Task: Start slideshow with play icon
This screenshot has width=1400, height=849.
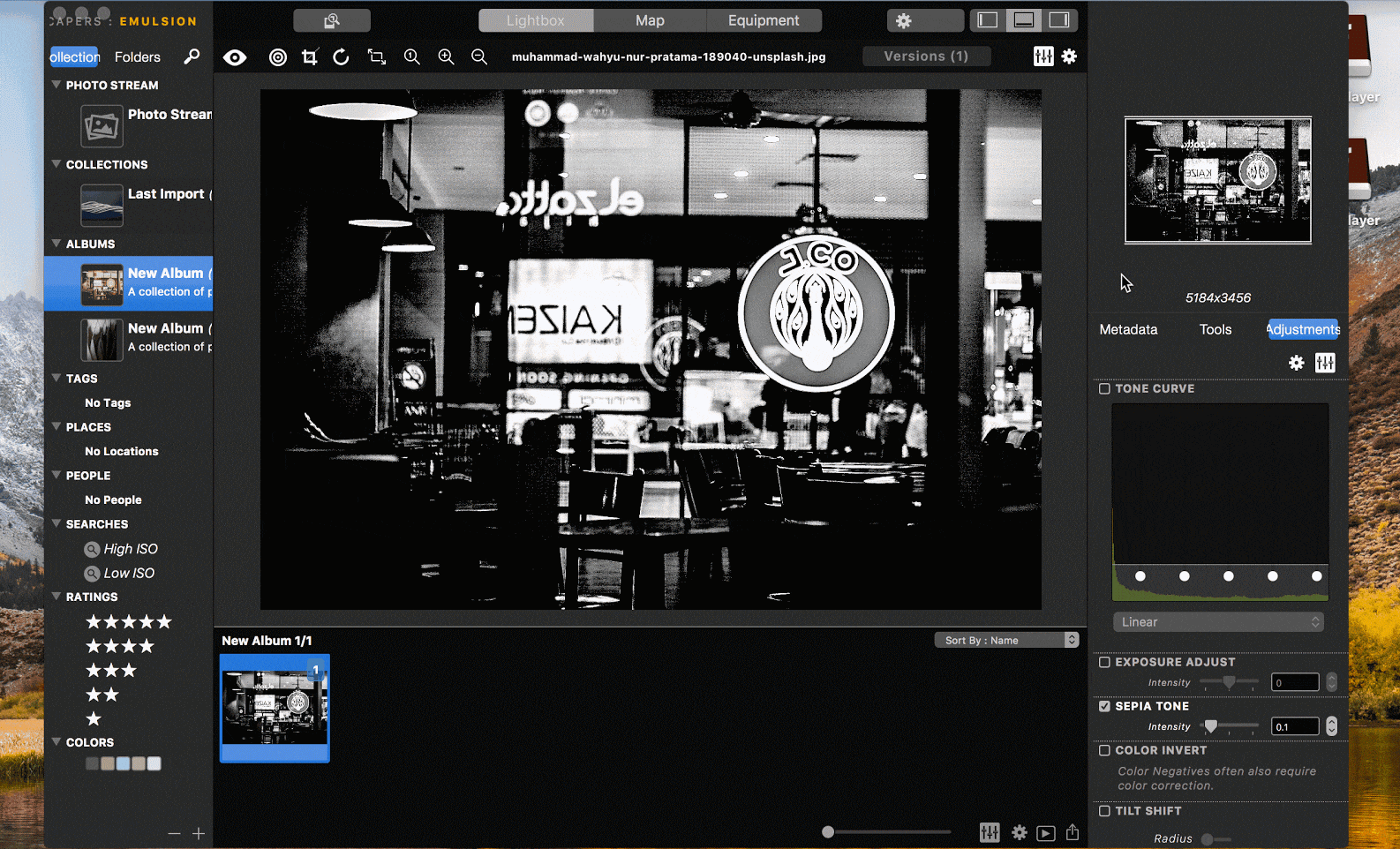Action: coord(1046,833)
